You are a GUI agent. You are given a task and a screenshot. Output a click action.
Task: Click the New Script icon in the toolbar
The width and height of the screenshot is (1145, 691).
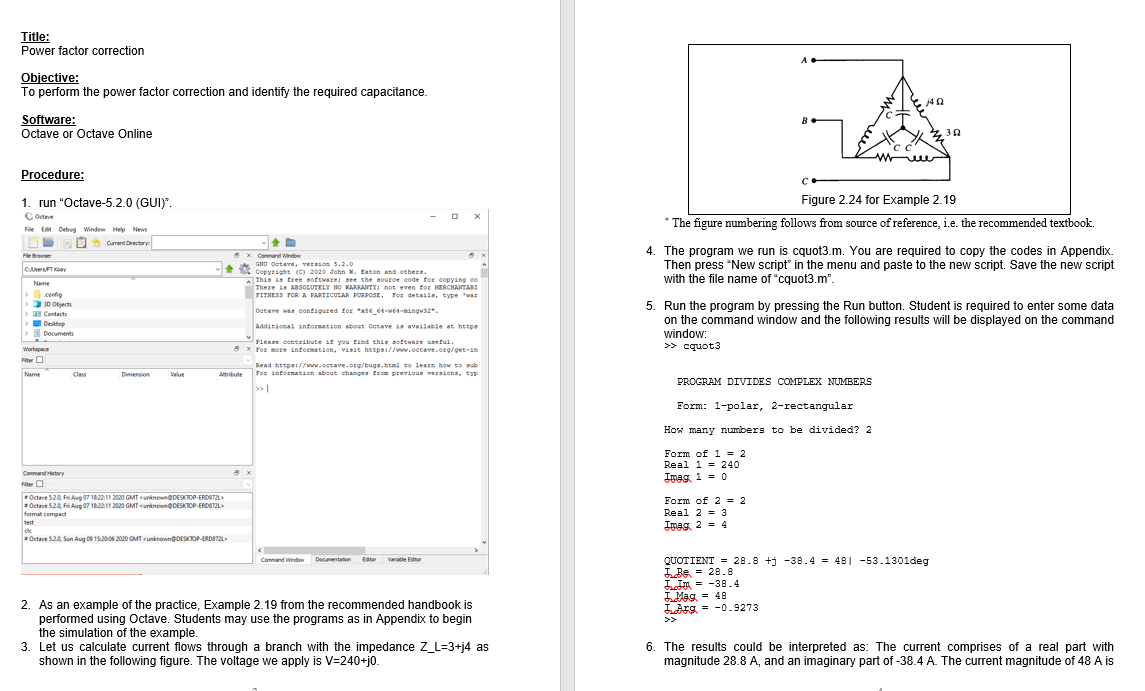click(x=33, y=242)
